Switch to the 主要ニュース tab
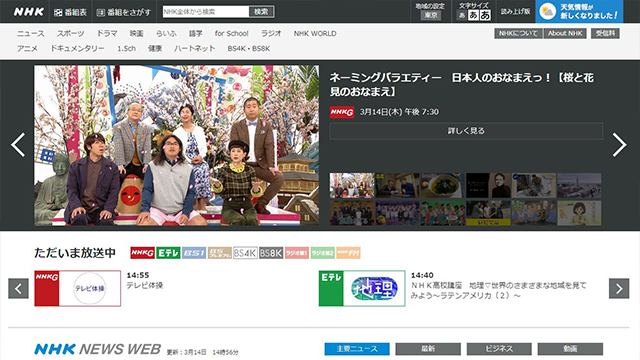 (357, 349)
